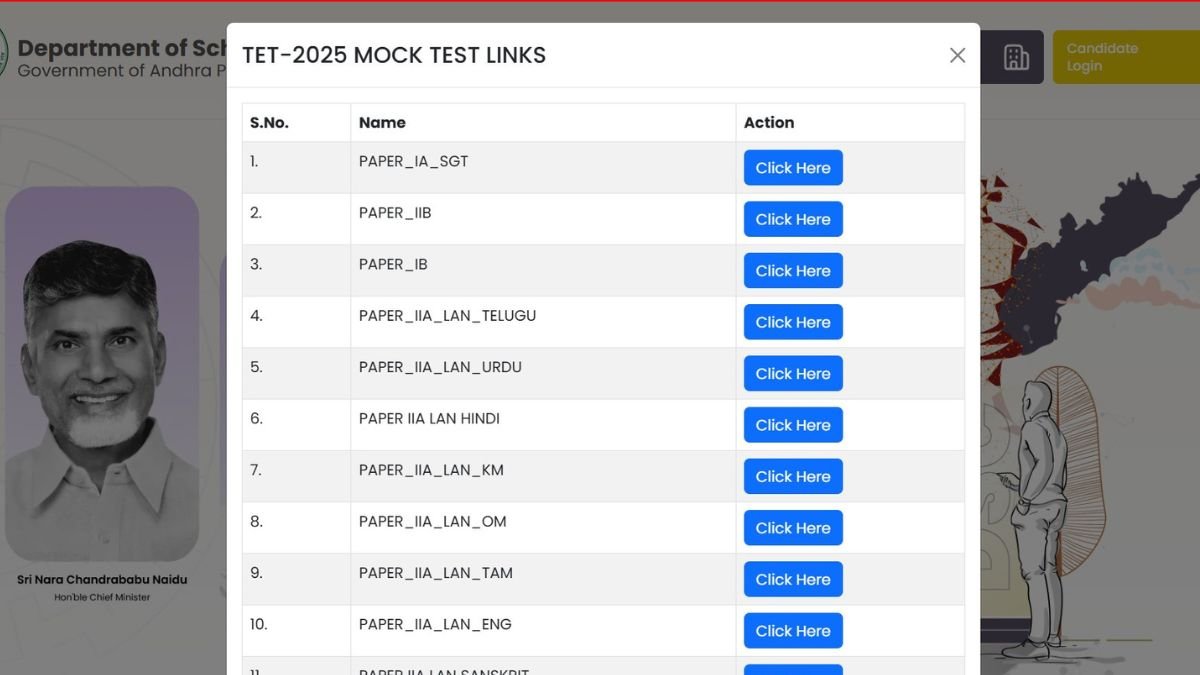This screenshot has width=1200, height=675.
Task: Click the Action column header
Action: (768, 122)
